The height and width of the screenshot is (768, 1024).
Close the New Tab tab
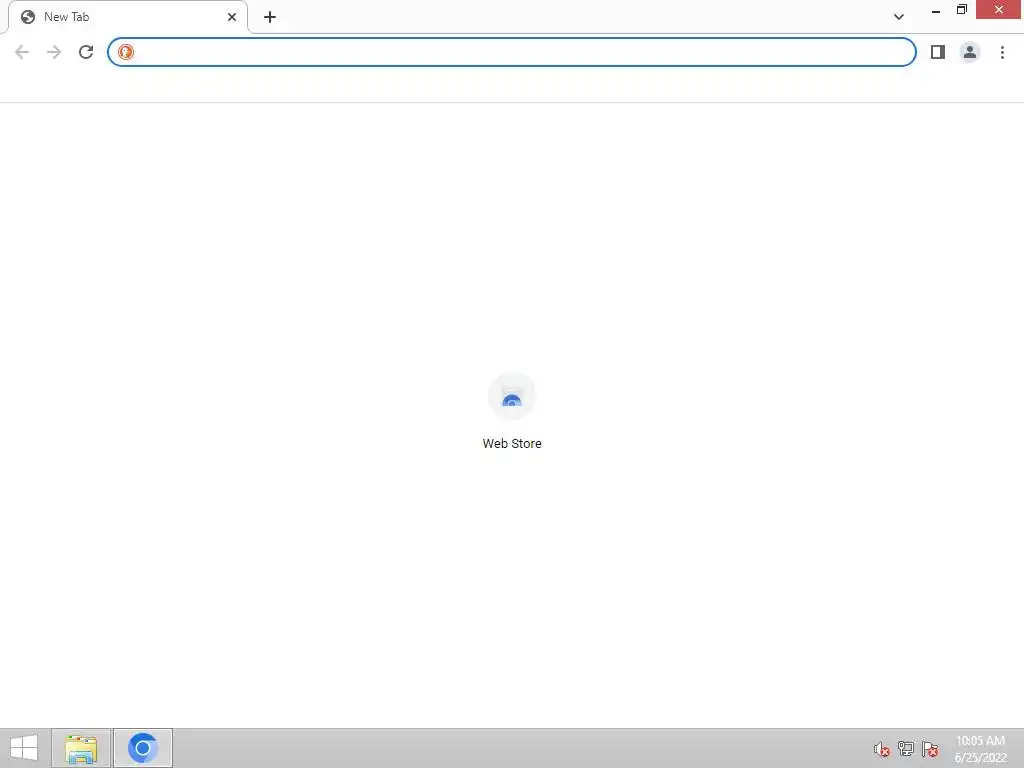pos(232,17)
